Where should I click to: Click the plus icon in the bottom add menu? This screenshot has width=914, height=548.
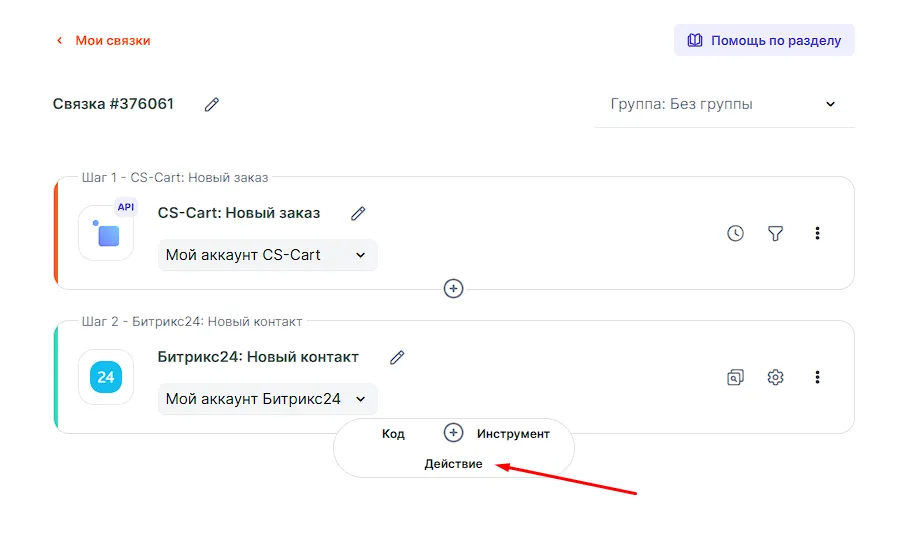(x=453, y=433)
